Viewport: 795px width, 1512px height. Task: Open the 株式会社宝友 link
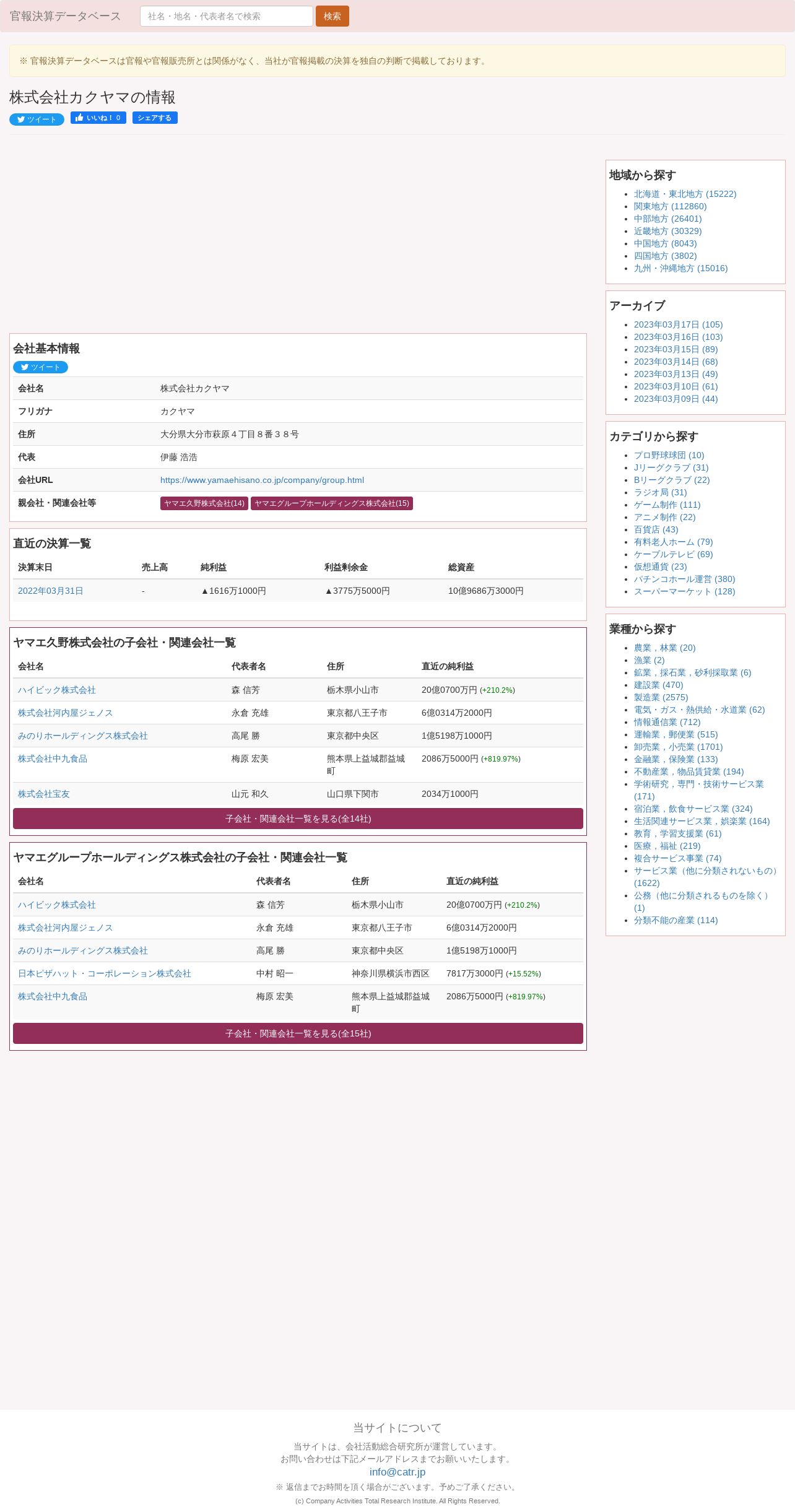tap(44, 794)
